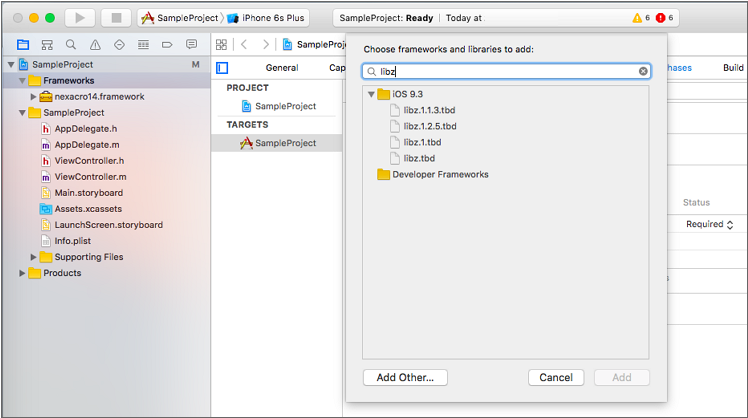Choose the iPhone 6s Plus destination

[266, 18]
